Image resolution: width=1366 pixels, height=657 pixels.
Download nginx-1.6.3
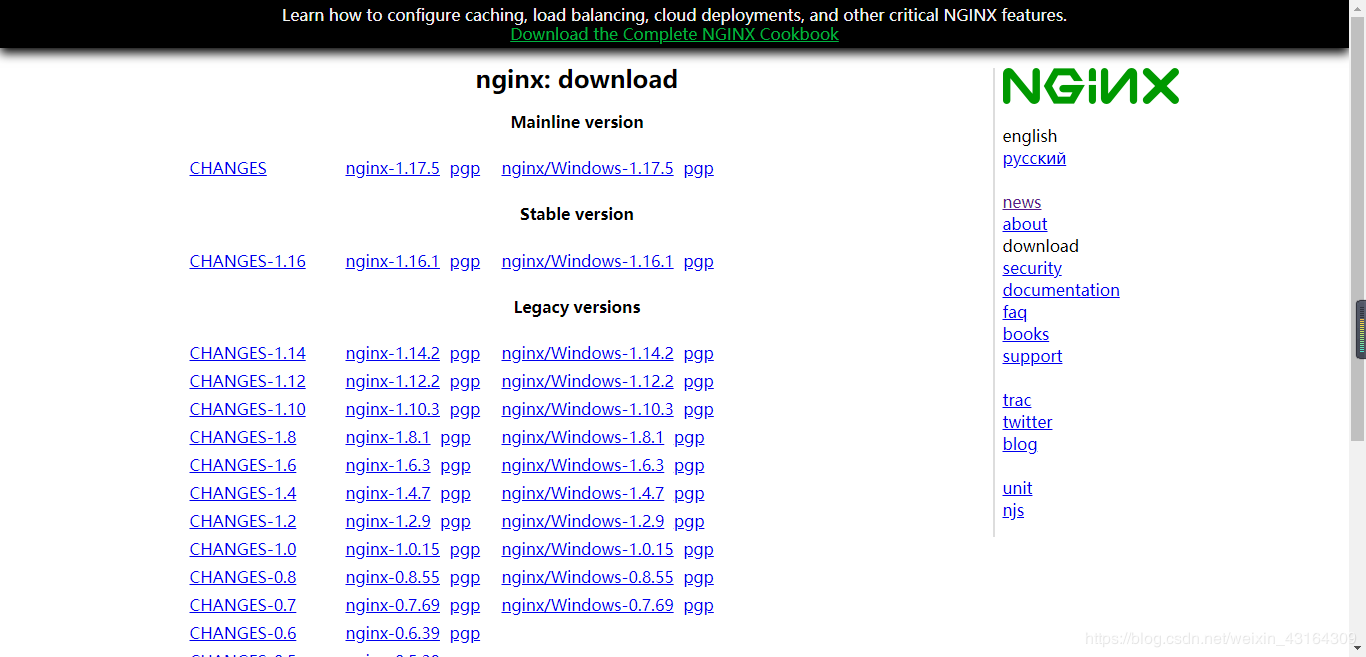(388, 465)
